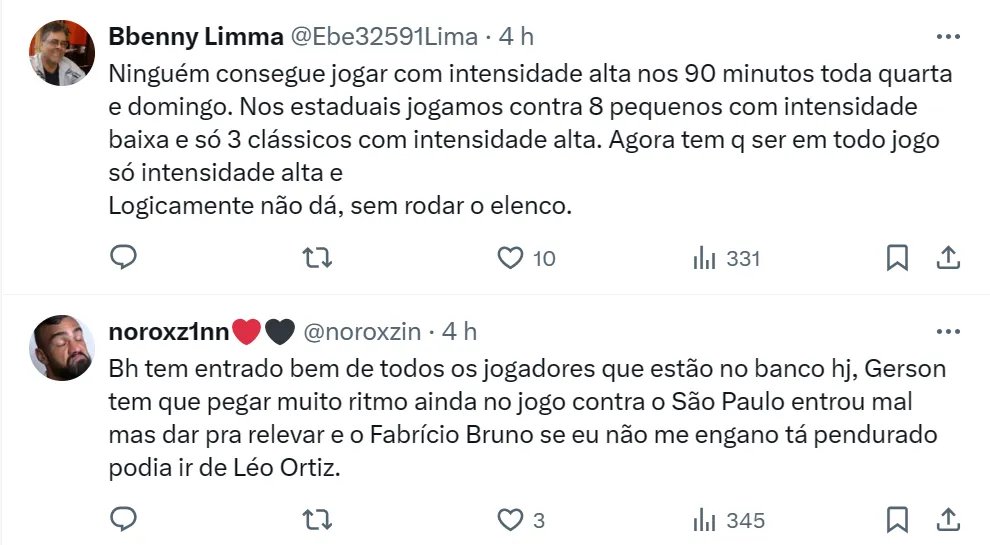
Task: Open noroxz1nn's profile avatar
Action: pos(62,347)
